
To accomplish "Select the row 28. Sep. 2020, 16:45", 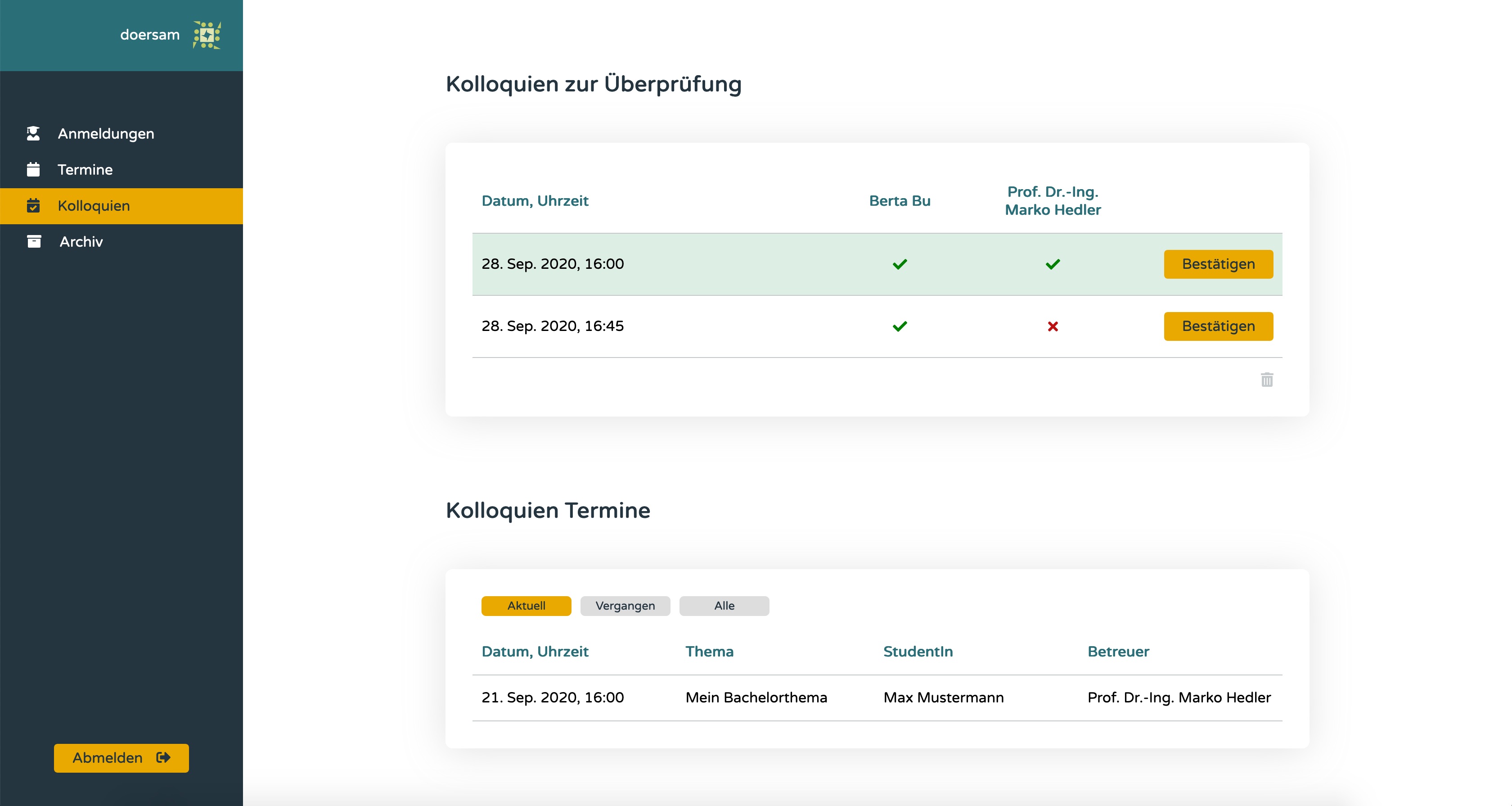I will 877,326.
